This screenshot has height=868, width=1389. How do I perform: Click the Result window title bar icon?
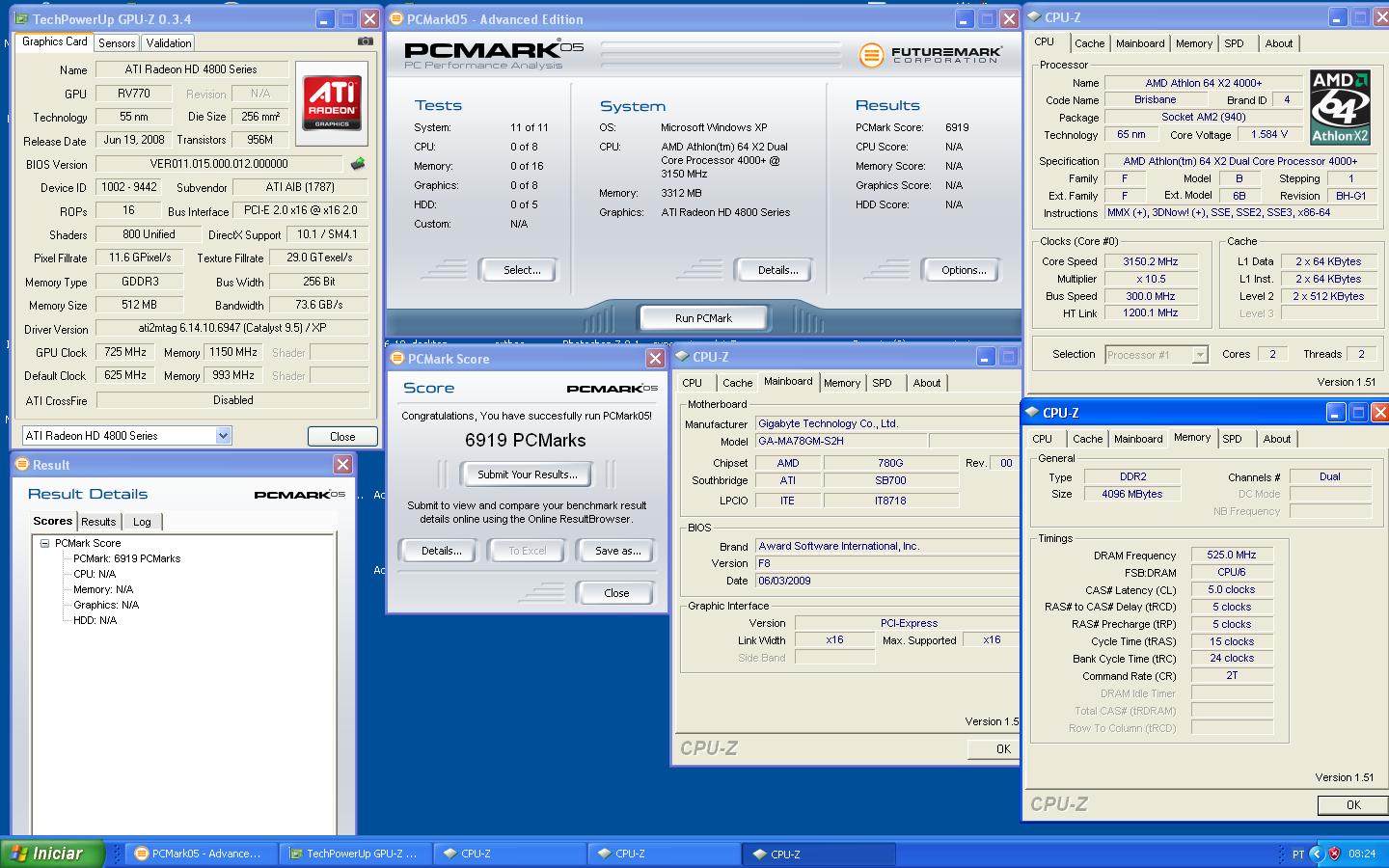(22, 465)
